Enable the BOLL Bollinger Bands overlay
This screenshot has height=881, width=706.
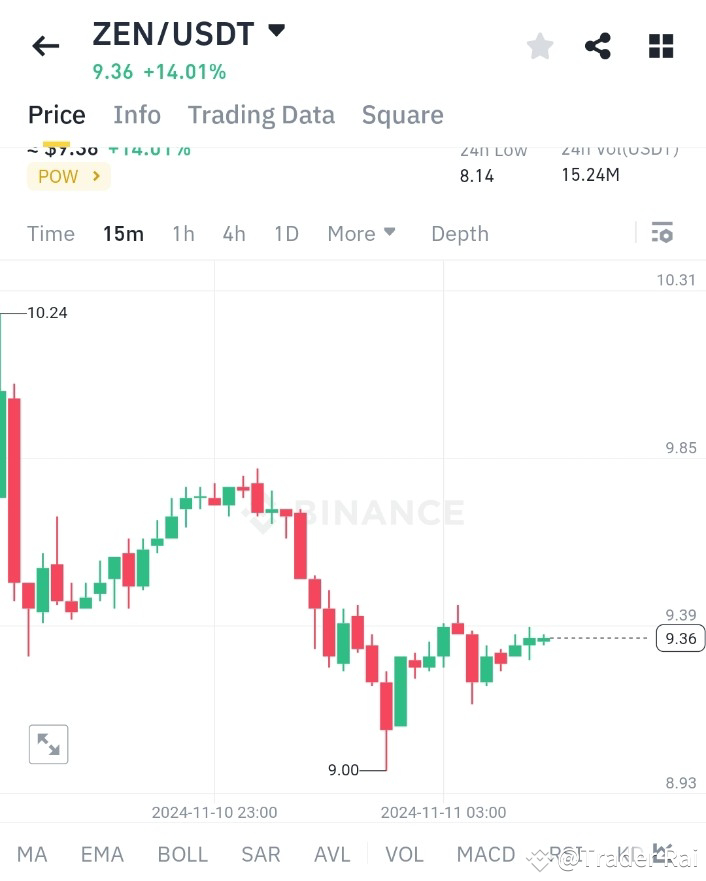tap(182, 854)
